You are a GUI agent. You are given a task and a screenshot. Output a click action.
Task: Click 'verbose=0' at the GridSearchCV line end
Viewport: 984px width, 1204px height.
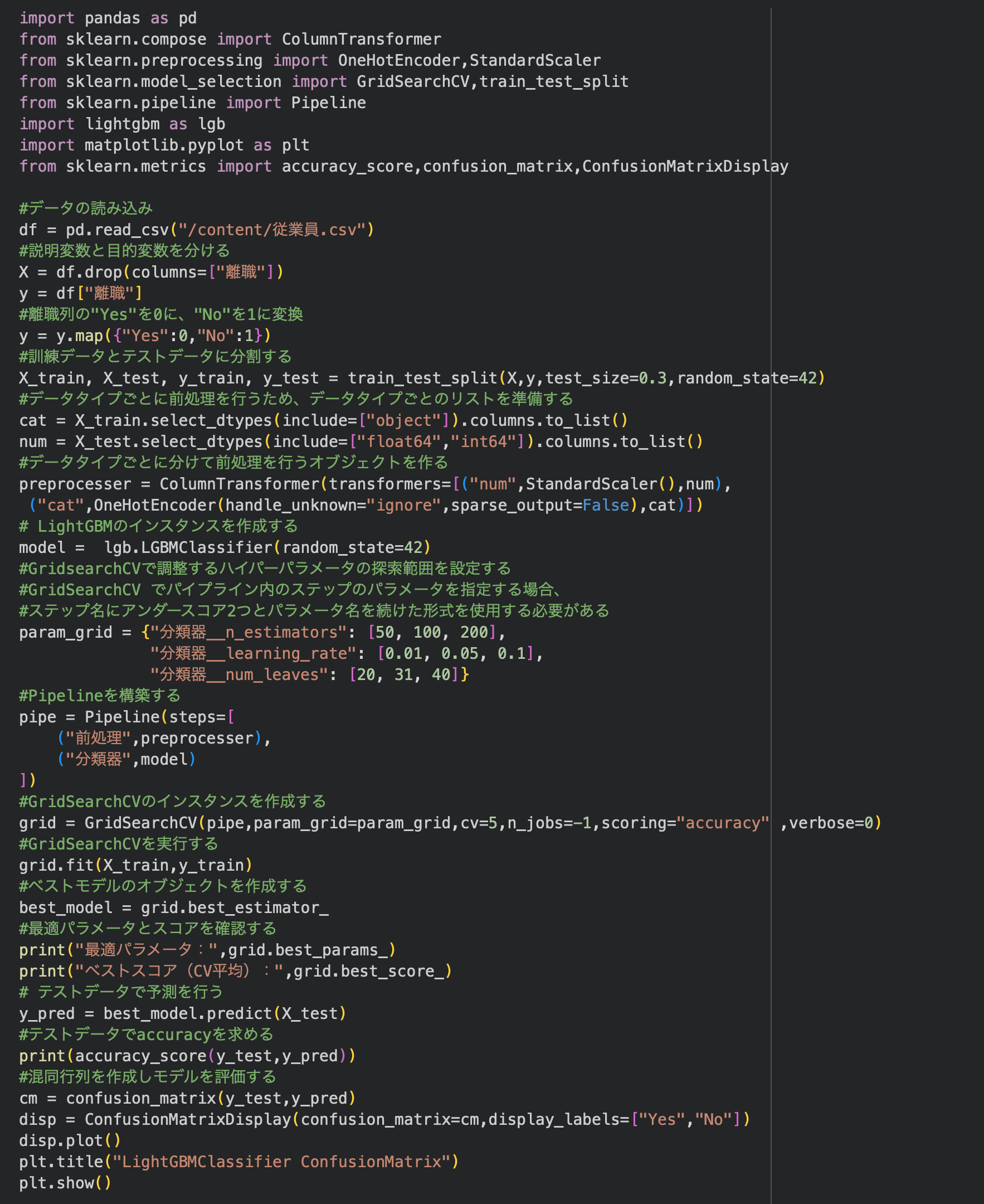click(x=831, y=823)
